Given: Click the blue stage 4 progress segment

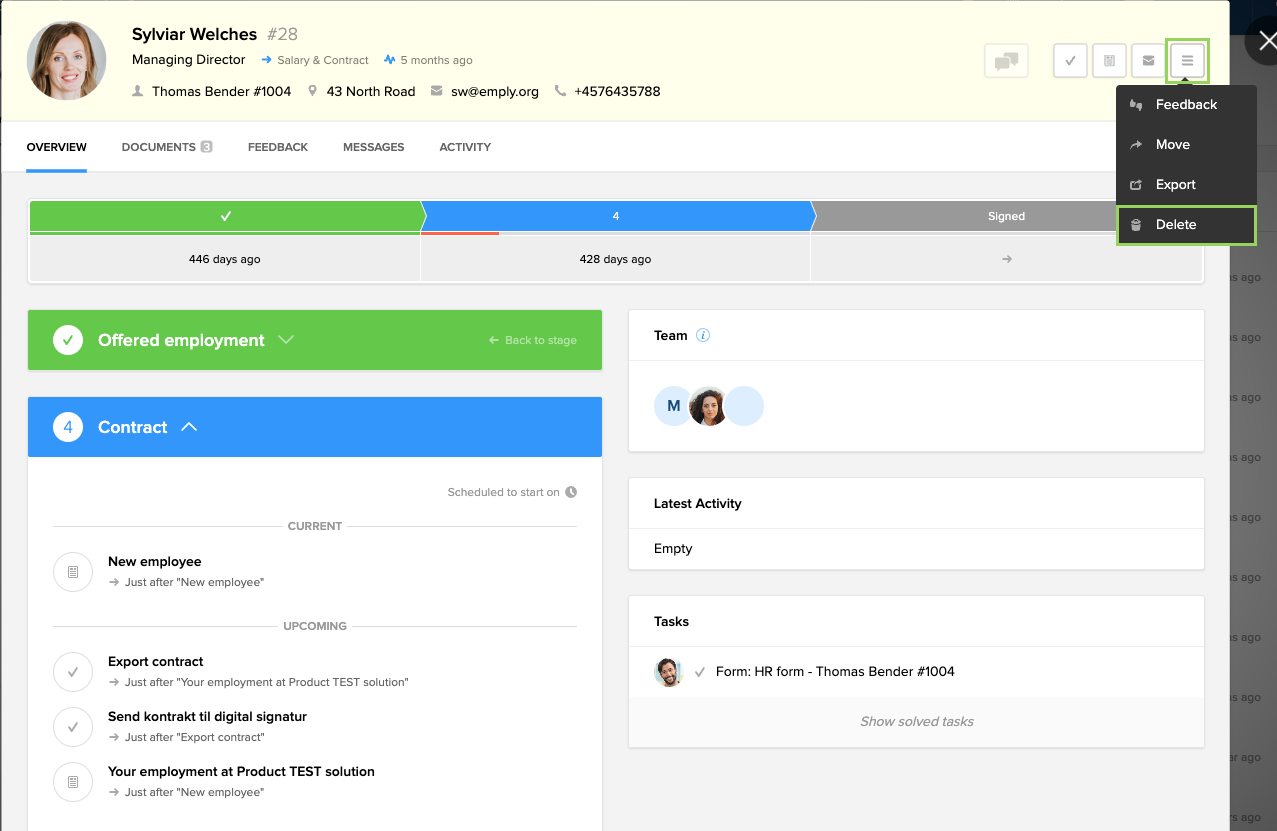Looking at the screenshot, I should tap(616, 216).
